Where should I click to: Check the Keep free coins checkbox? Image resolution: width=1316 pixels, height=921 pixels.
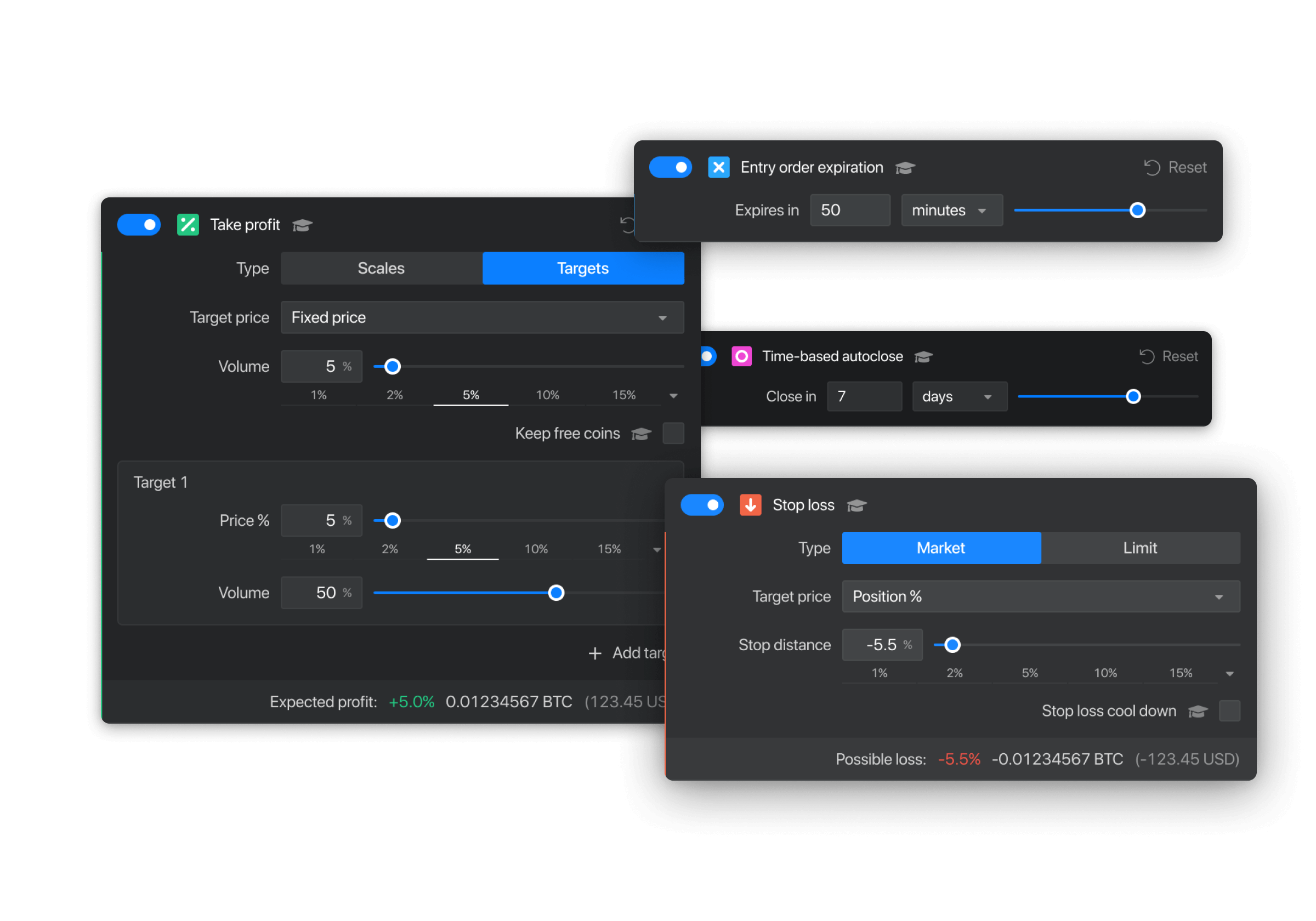click(x=673, y=433)
